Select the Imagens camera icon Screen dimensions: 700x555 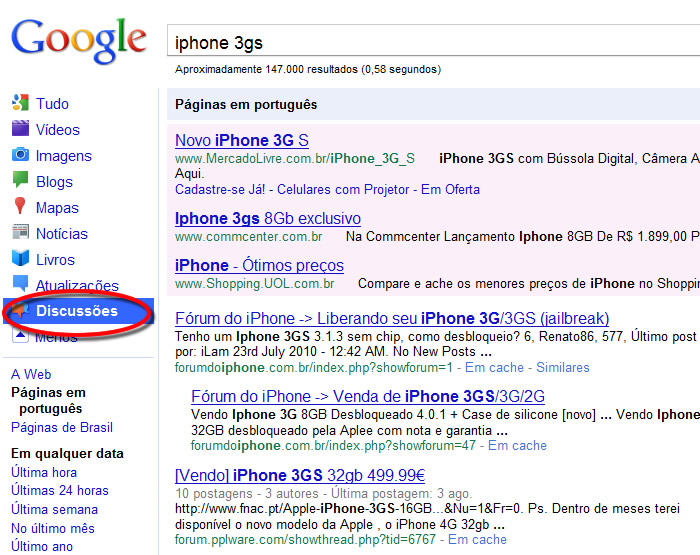click(x=20, y=155)
